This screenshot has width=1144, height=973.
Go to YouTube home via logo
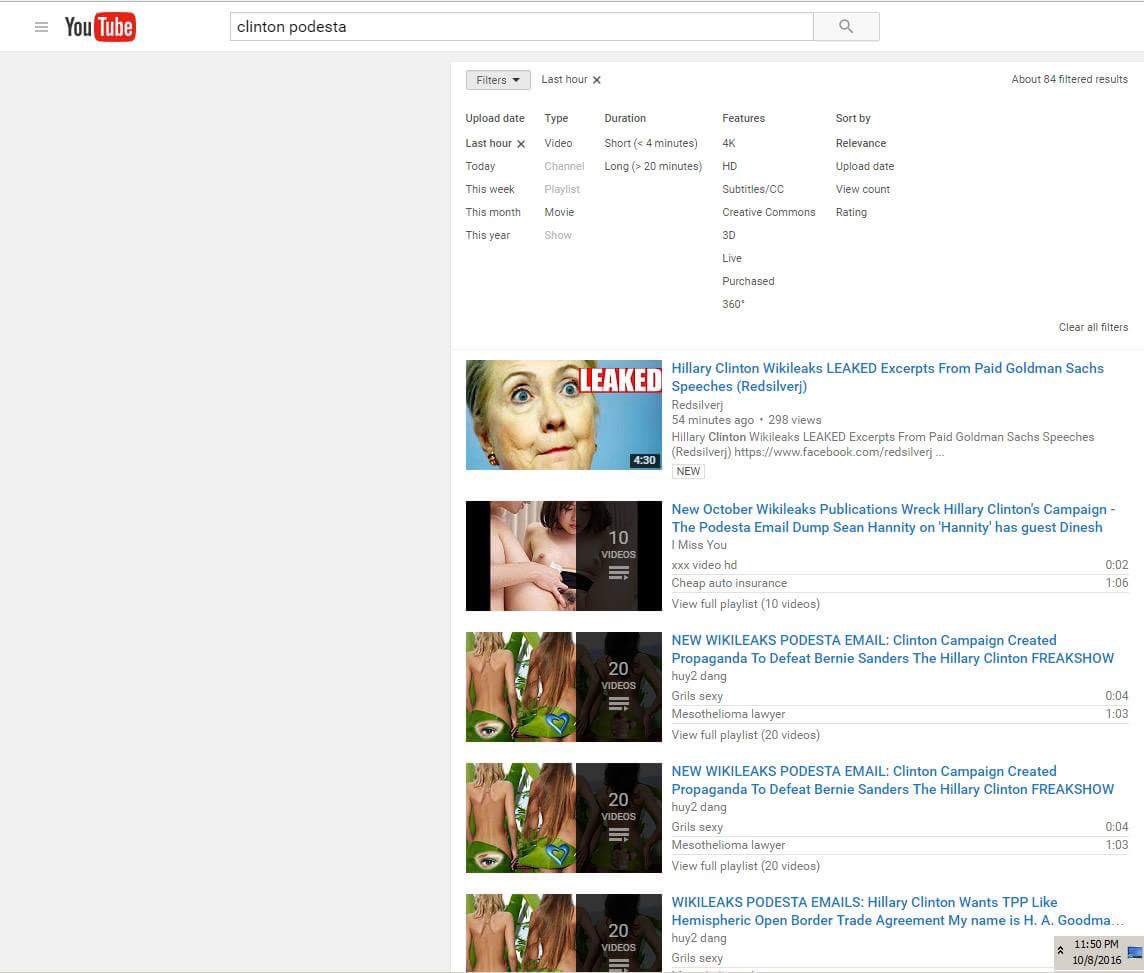pyautogui.click(x=100, y=27)
